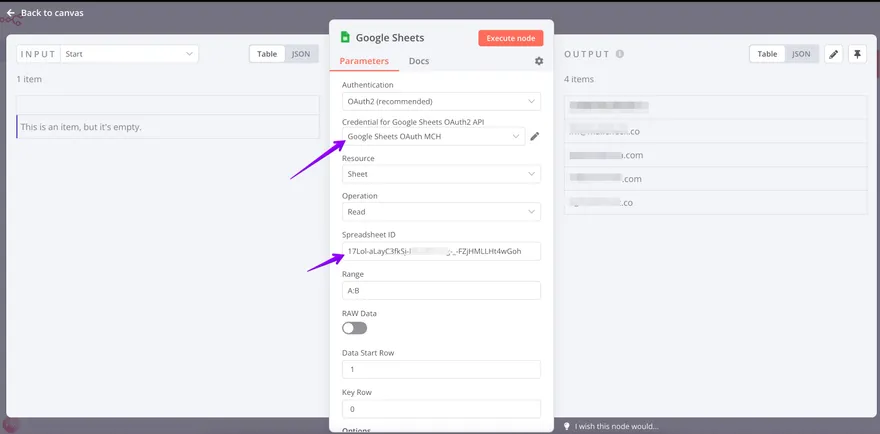
Task: Select JSON view in OUTPUT panel
Action: point(801,54)
